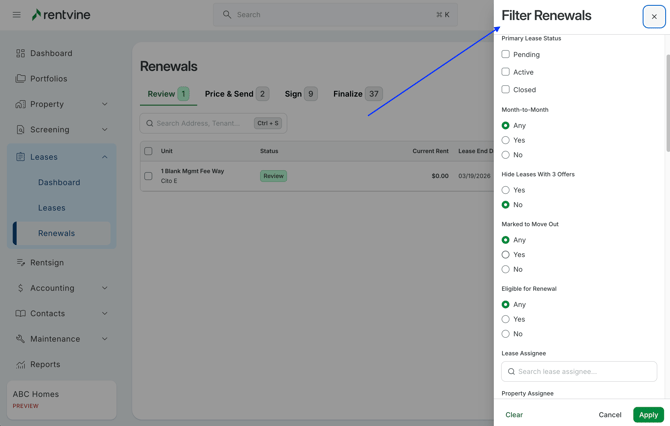
Task: Click the Clear filters link
Action: click(514, 414)
